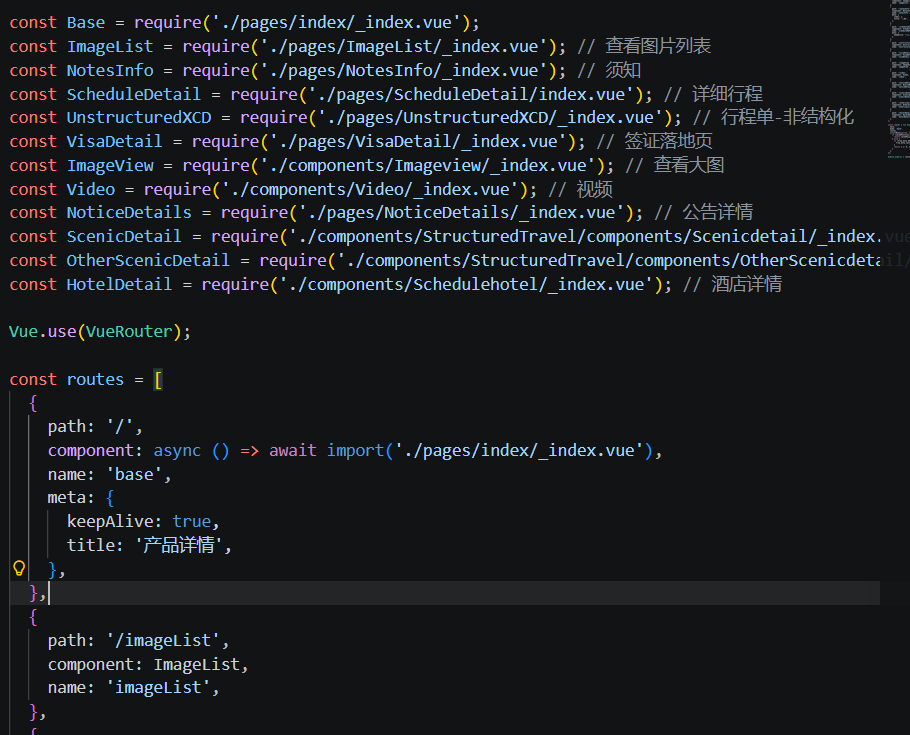
Task: Click "ImageList" in the component: ImageList line
Action: pyautogui.click(x=197, y=664)
